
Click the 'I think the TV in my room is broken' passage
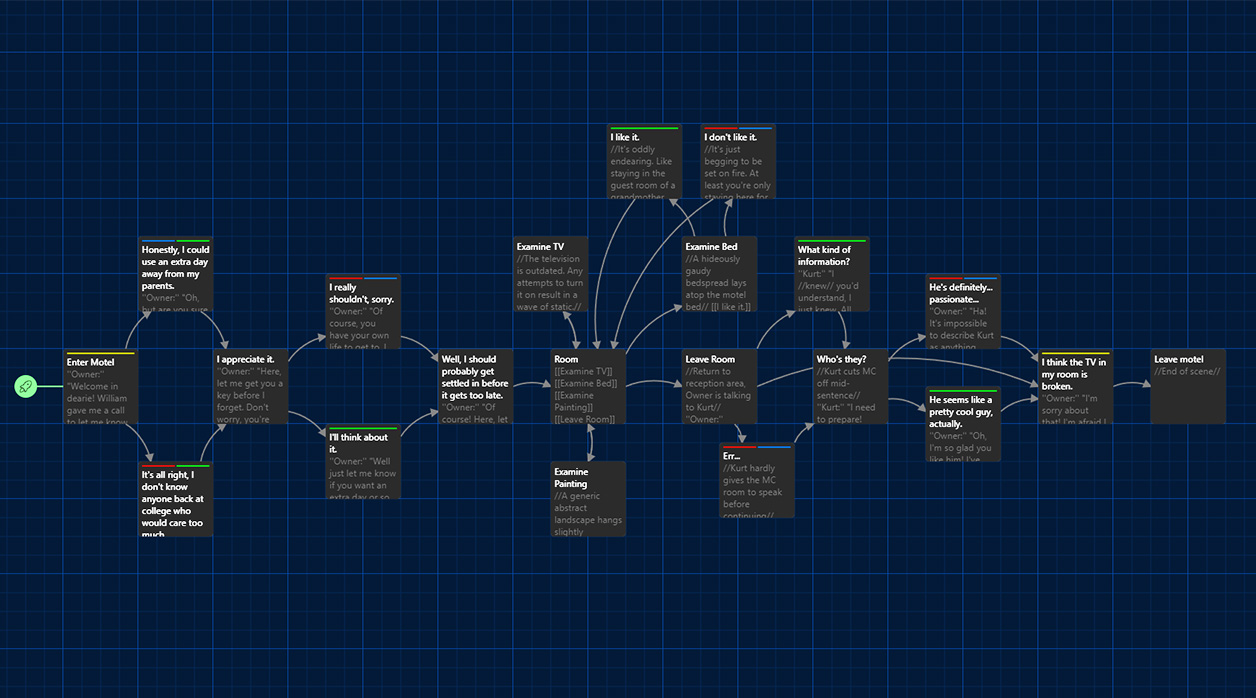coord(1075,388)
